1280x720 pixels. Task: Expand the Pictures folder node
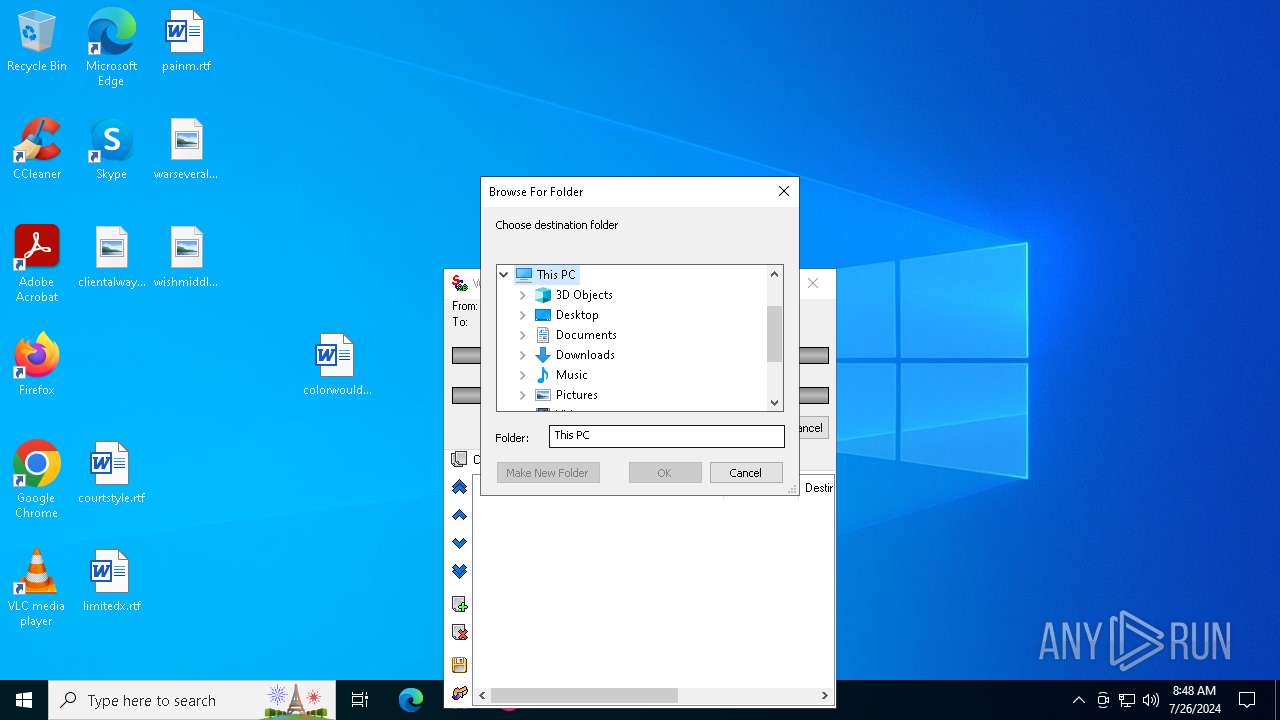[522, 395]
